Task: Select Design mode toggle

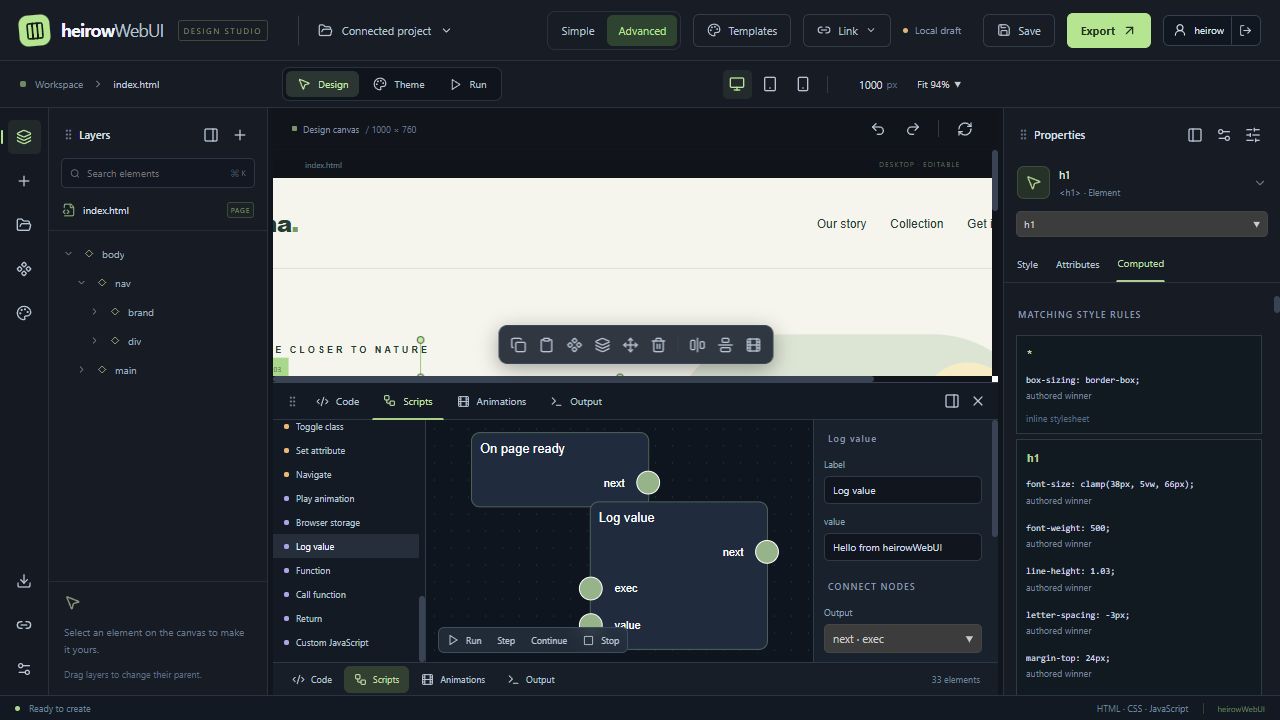Action: pos(323,84)
